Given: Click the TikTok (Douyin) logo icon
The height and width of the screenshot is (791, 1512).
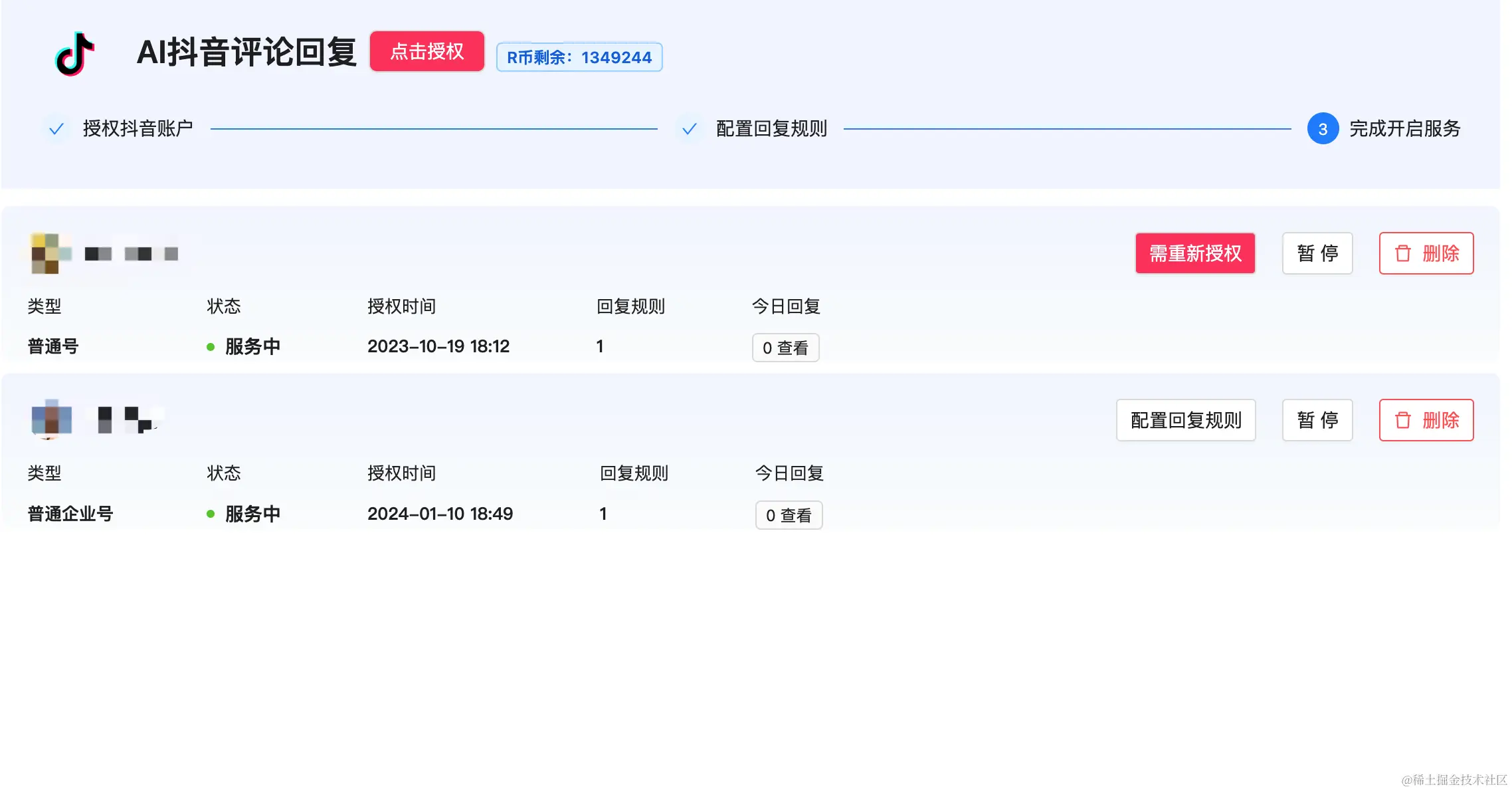Looking at the screenshot, I should point(74,54).
